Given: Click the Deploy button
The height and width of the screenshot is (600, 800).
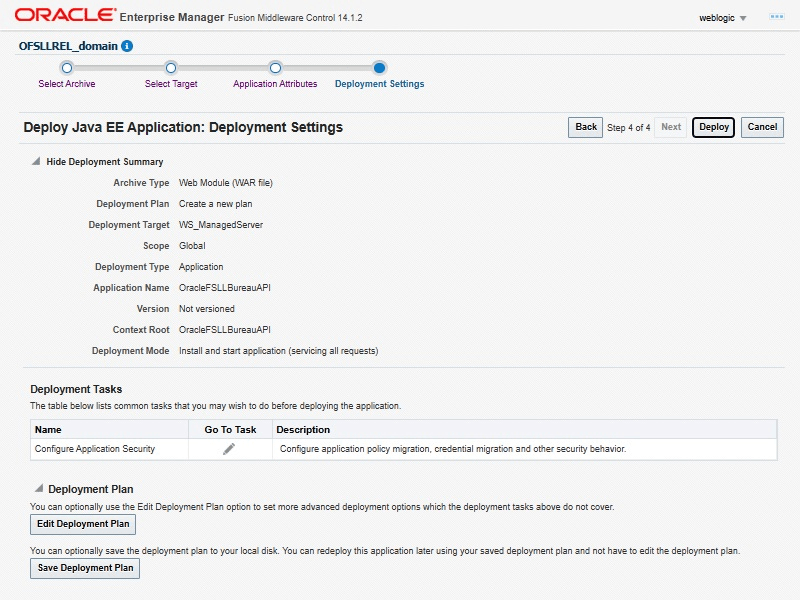Looking at the screenshot, I should 713,127.
